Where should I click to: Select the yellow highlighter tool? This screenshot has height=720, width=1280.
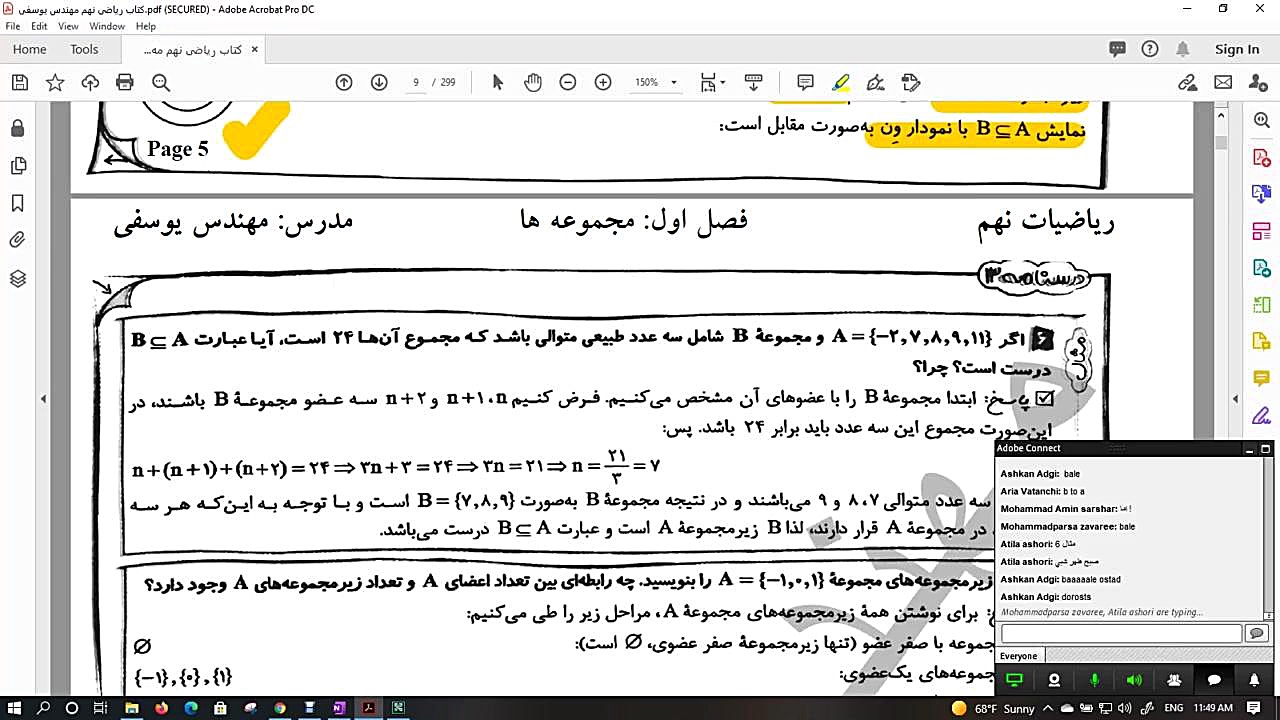click(841, 83)
